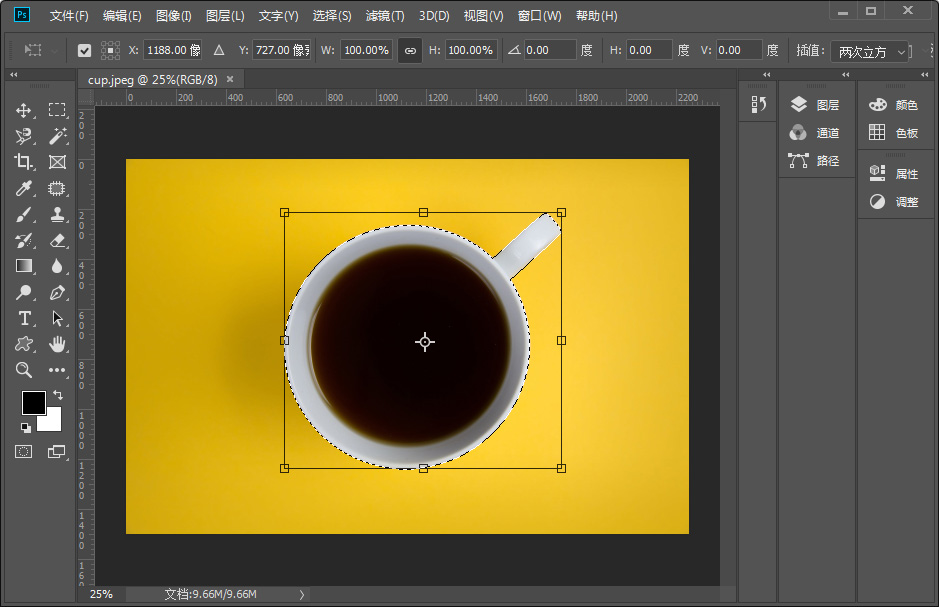Select the Patch tool

[x=57, y=189]
